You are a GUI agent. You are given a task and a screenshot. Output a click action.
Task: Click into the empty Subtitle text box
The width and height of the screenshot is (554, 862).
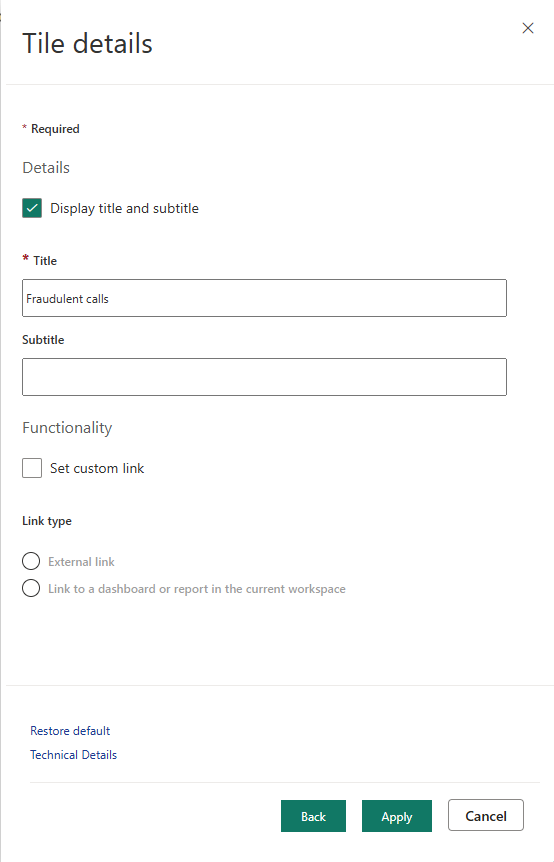264,377
